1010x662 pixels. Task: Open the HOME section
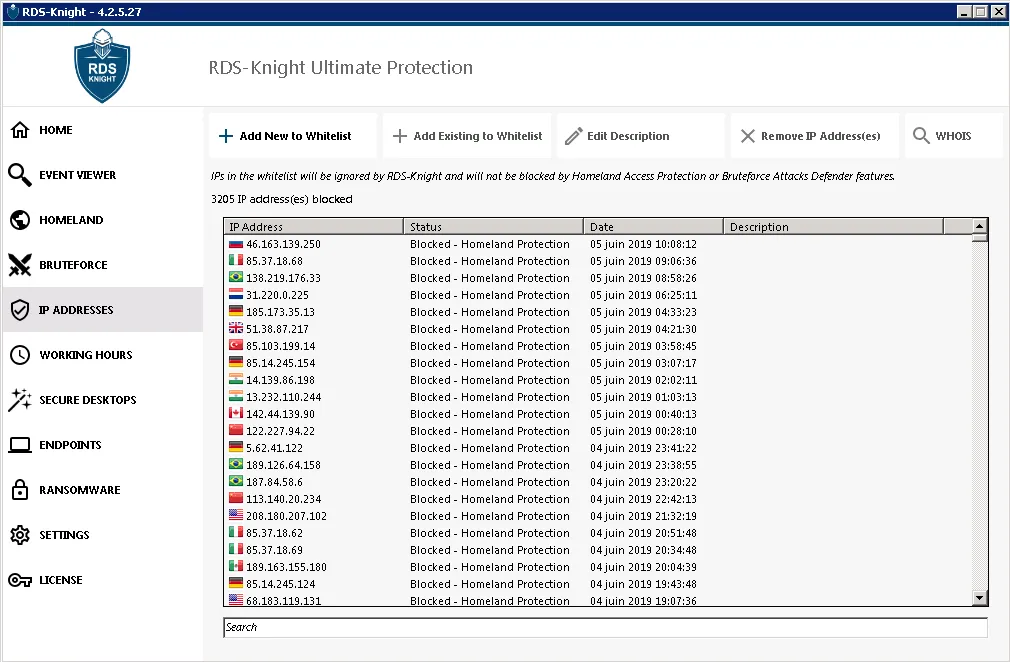(102, 130)
